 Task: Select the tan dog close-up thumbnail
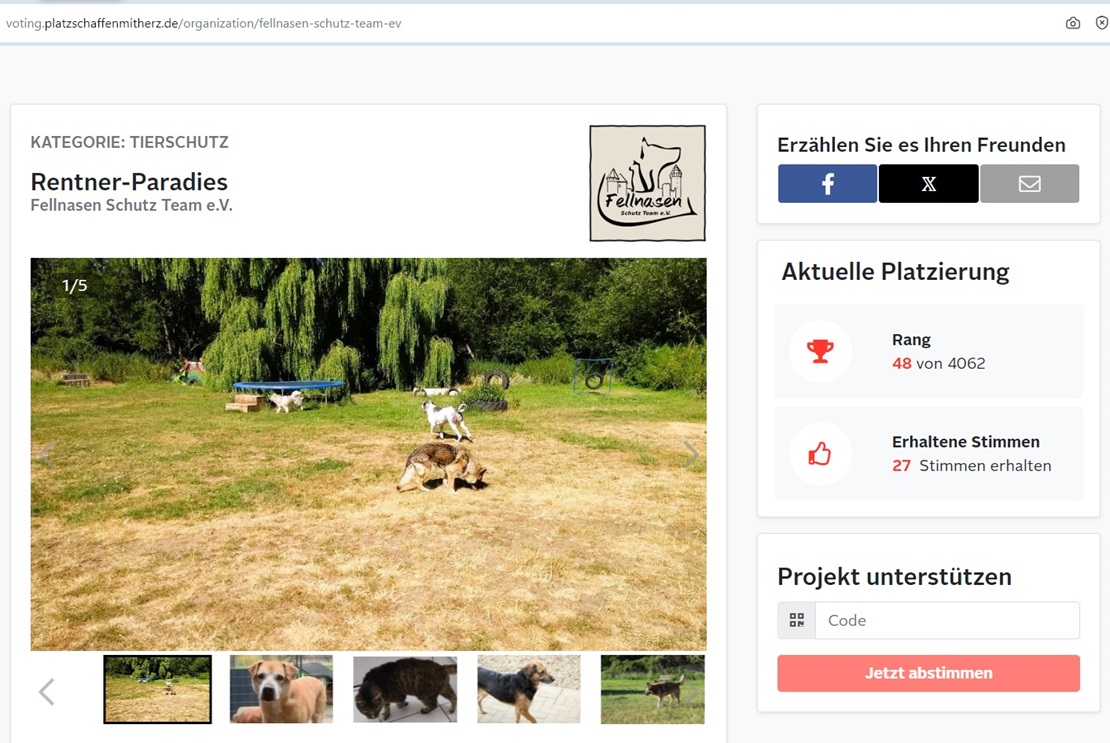pyautogui.click(x=281, y=689)
